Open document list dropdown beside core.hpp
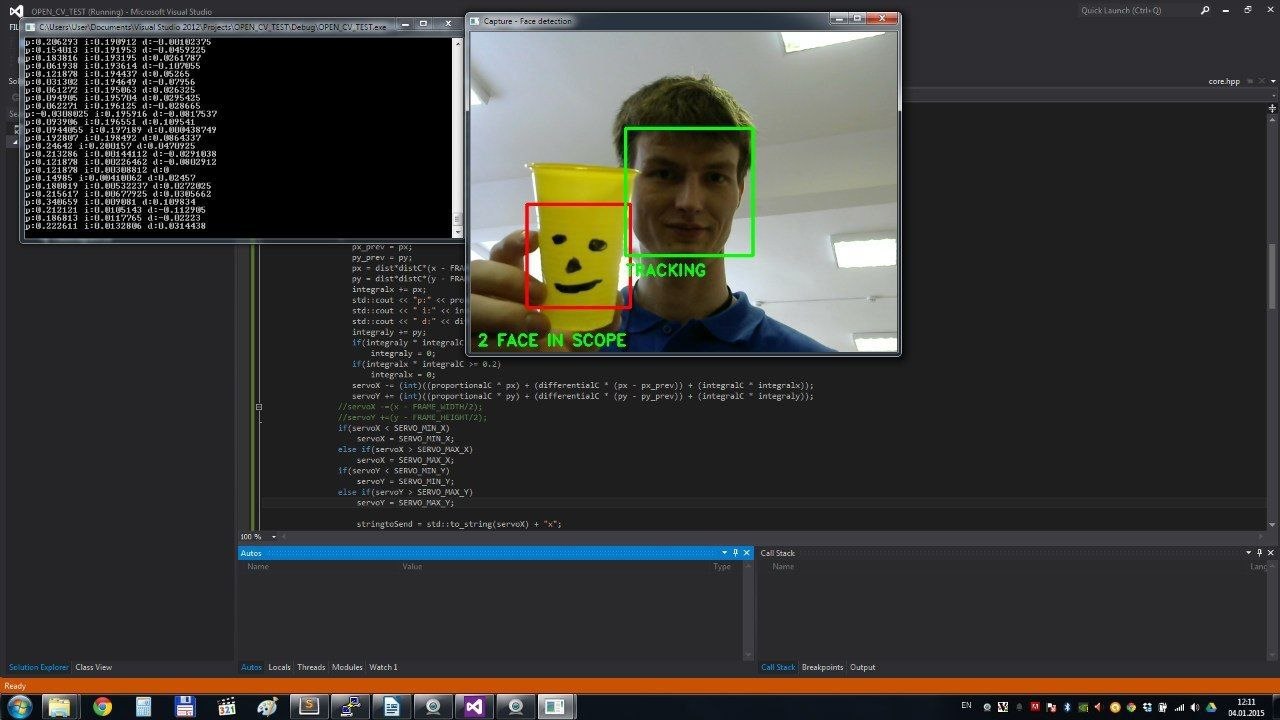Viewport: 1280px width, 720px height. tap(1273, 82)
